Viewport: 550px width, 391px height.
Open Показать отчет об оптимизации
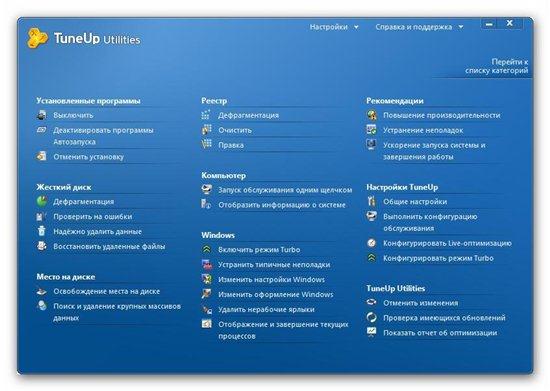point(440,333)
